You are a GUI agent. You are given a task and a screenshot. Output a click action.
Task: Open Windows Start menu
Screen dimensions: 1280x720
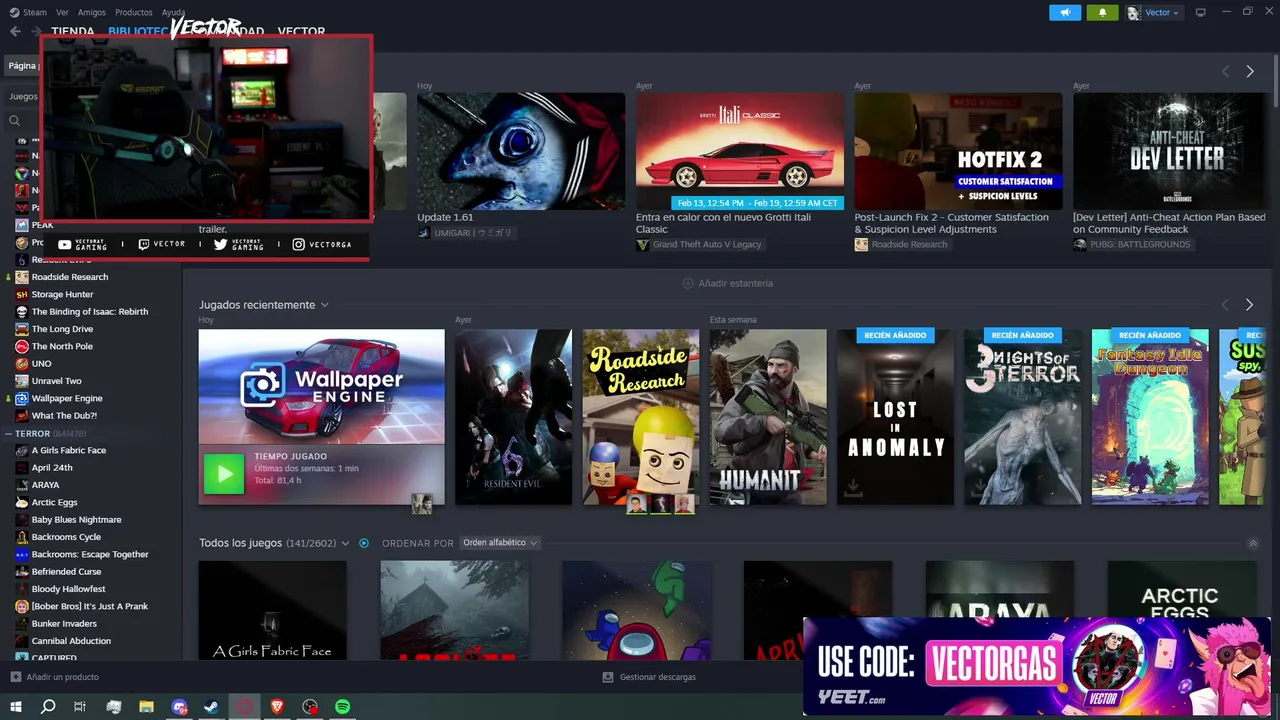coord(15,707)
